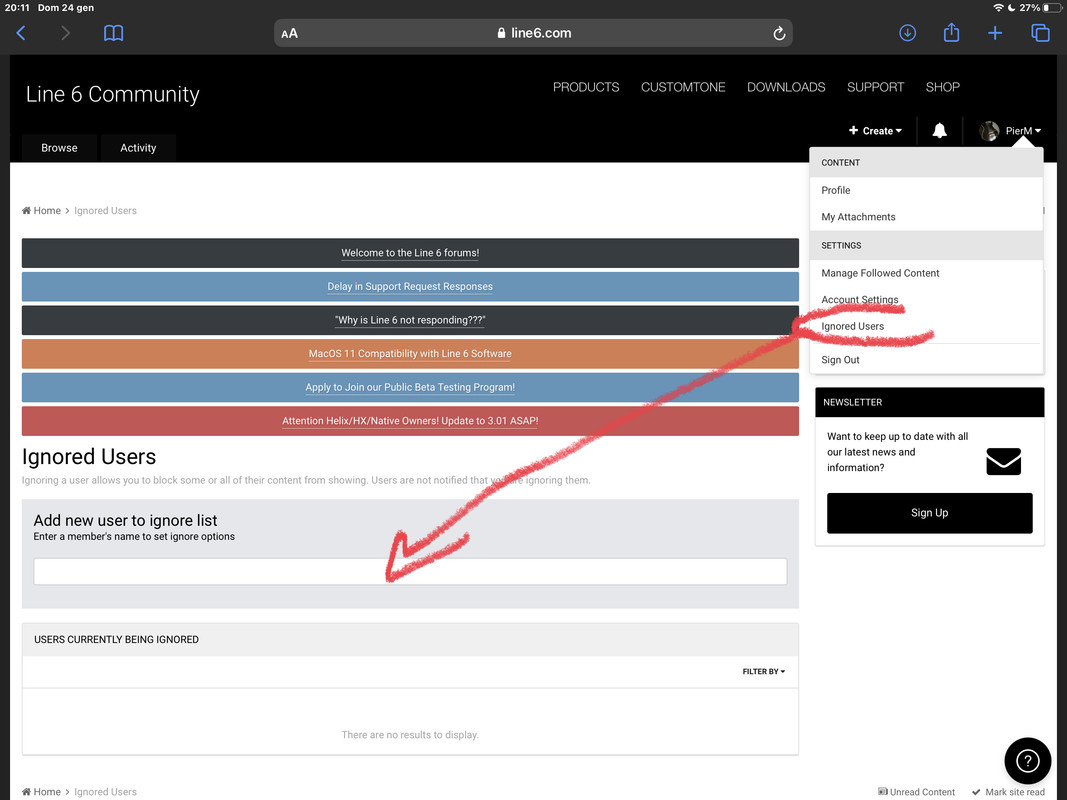Open DOWNLOADS navigation link

coord(785,87)
